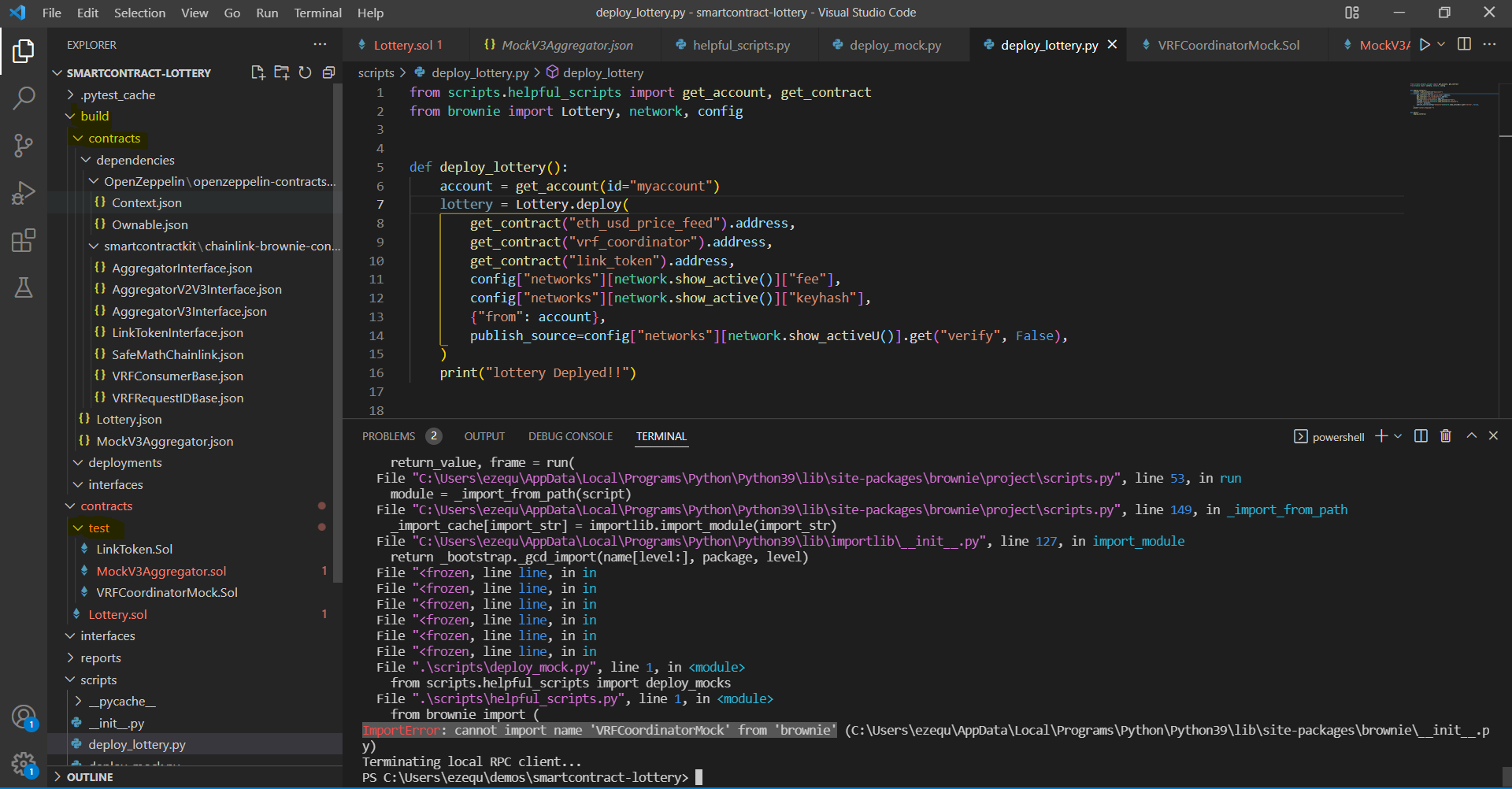This screenshot has height=789, width=1512.
Task: Toggle the customize layout control
Action: coord(1352,13)
